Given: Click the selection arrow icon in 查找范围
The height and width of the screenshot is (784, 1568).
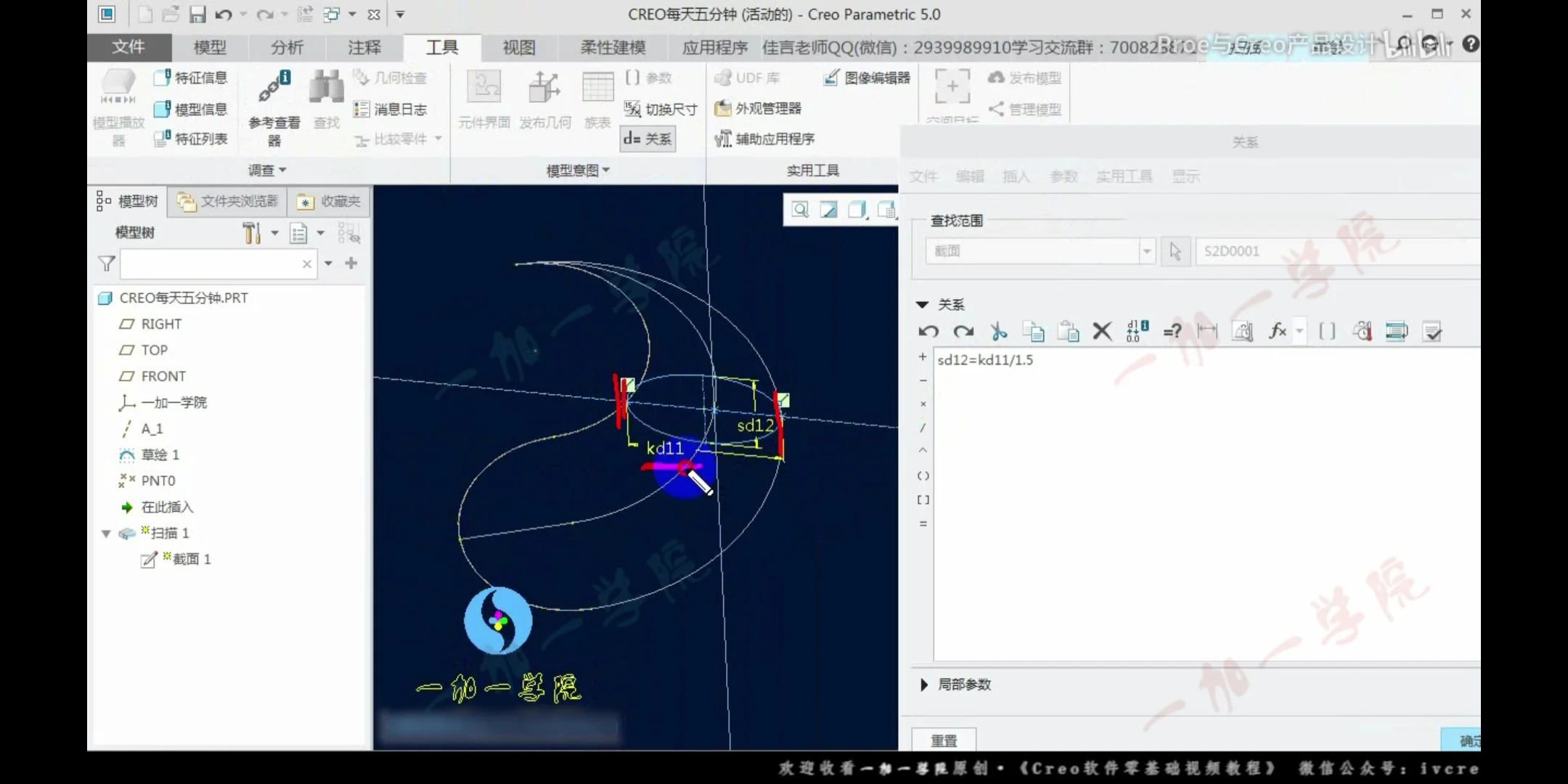Looking at the screenshot, I should click(x=1175, y=251).
